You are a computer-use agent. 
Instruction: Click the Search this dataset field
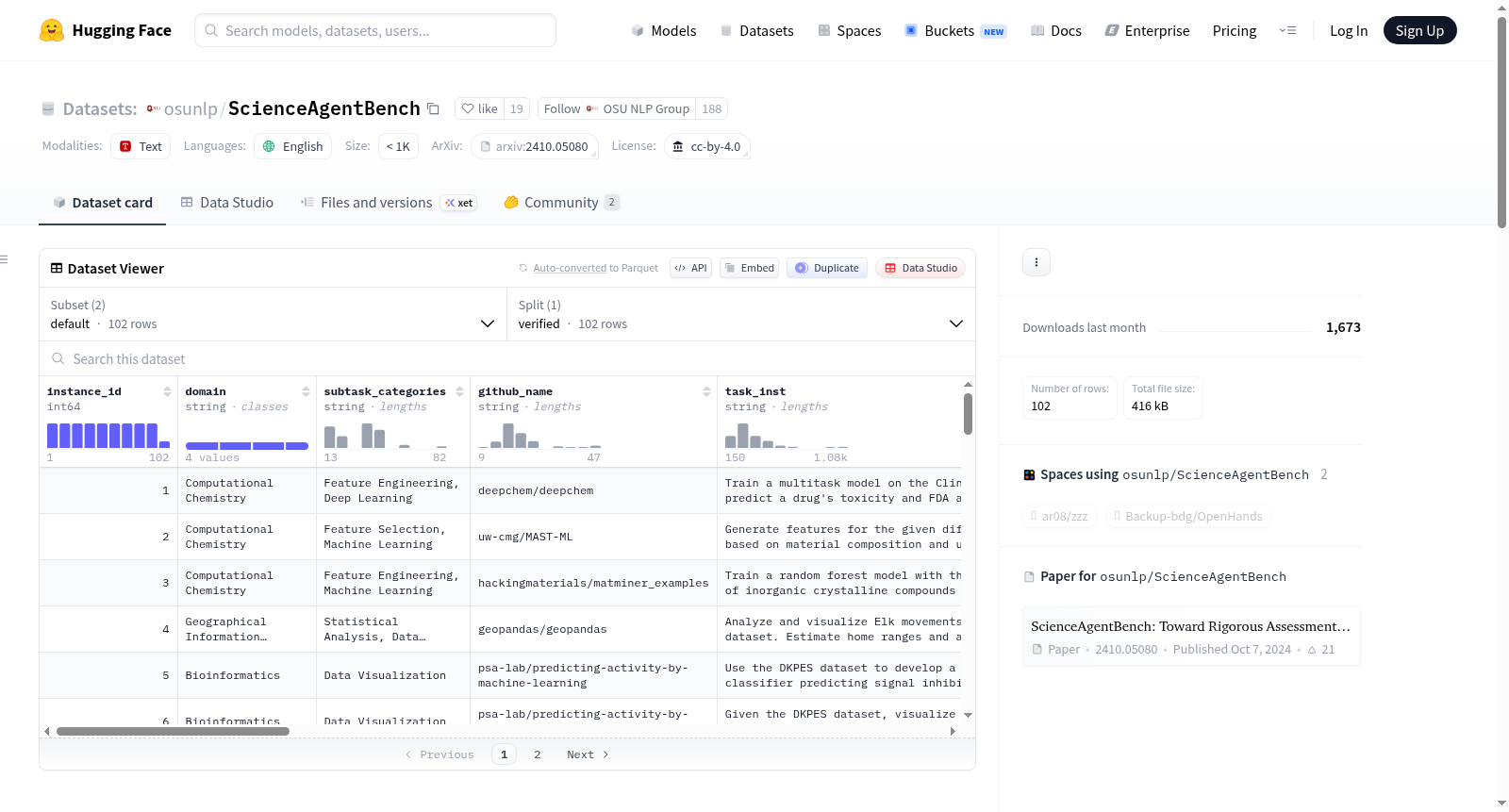click(507, 358)
